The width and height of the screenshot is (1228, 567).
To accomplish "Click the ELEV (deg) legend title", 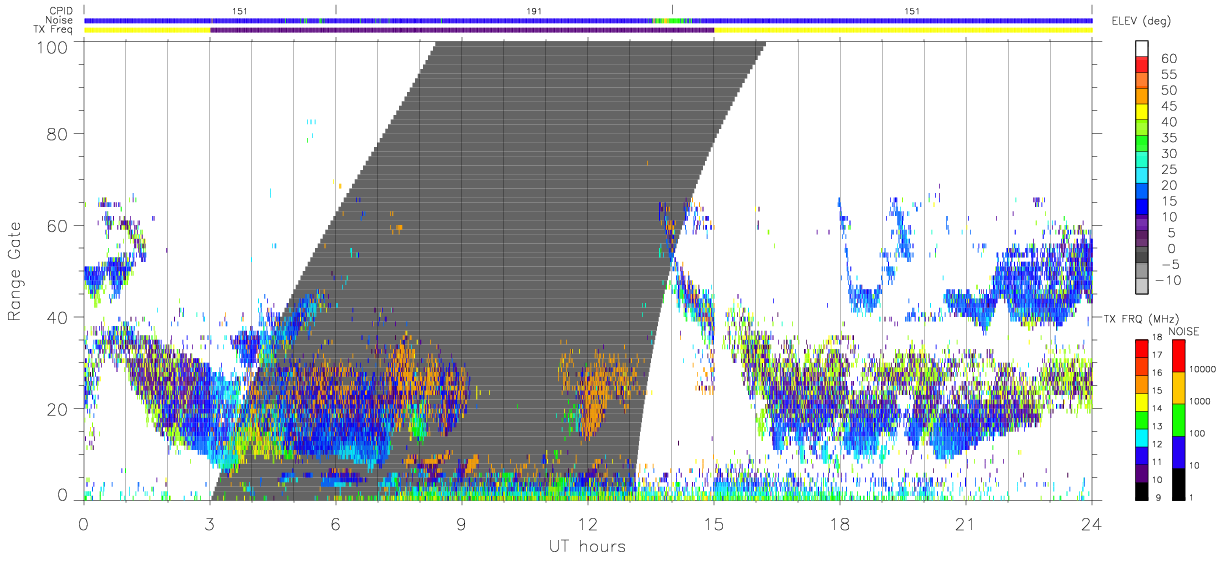I will [x=1141, y=21].
